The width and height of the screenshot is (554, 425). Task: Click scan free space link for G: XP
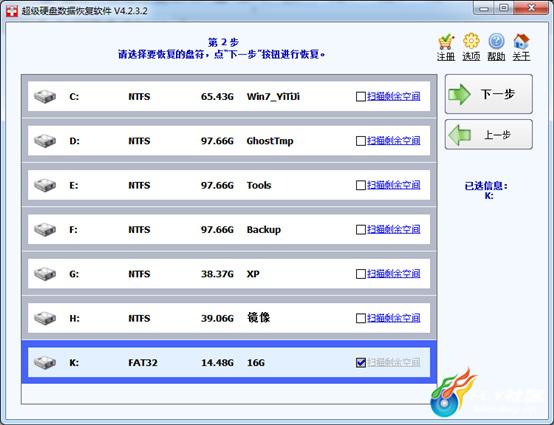coord(394,274)
